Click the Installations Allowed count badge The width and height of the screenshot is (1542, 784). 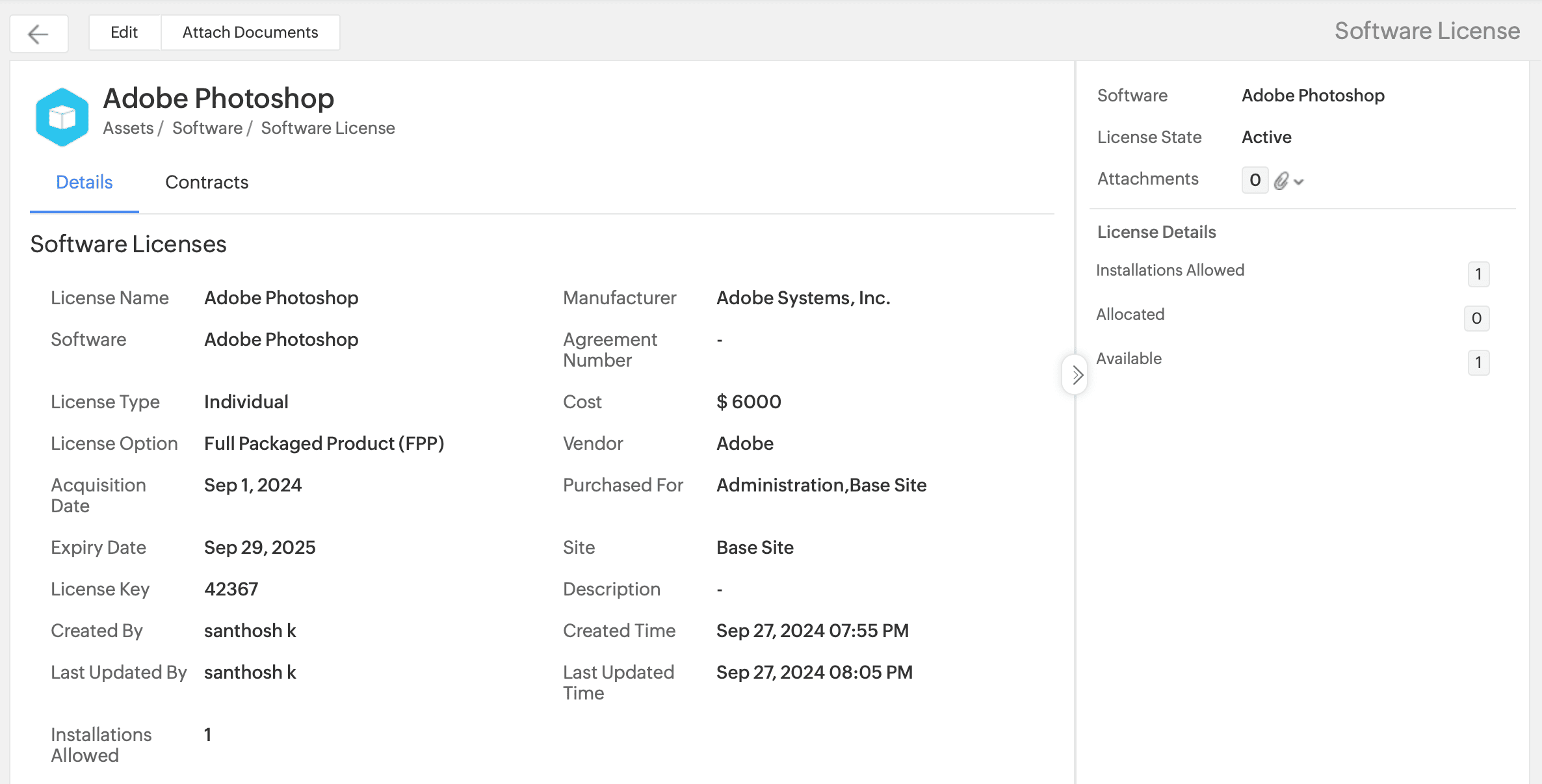tap(1478, 274)
